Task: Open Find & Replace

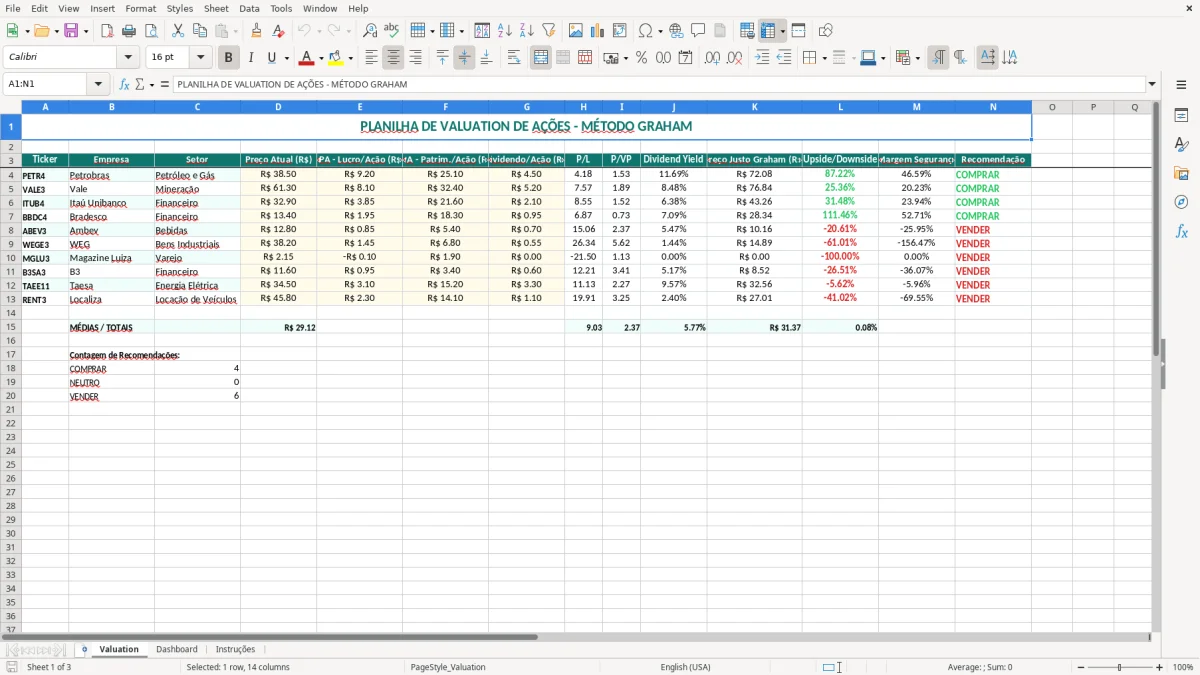Action: [370, 31]
